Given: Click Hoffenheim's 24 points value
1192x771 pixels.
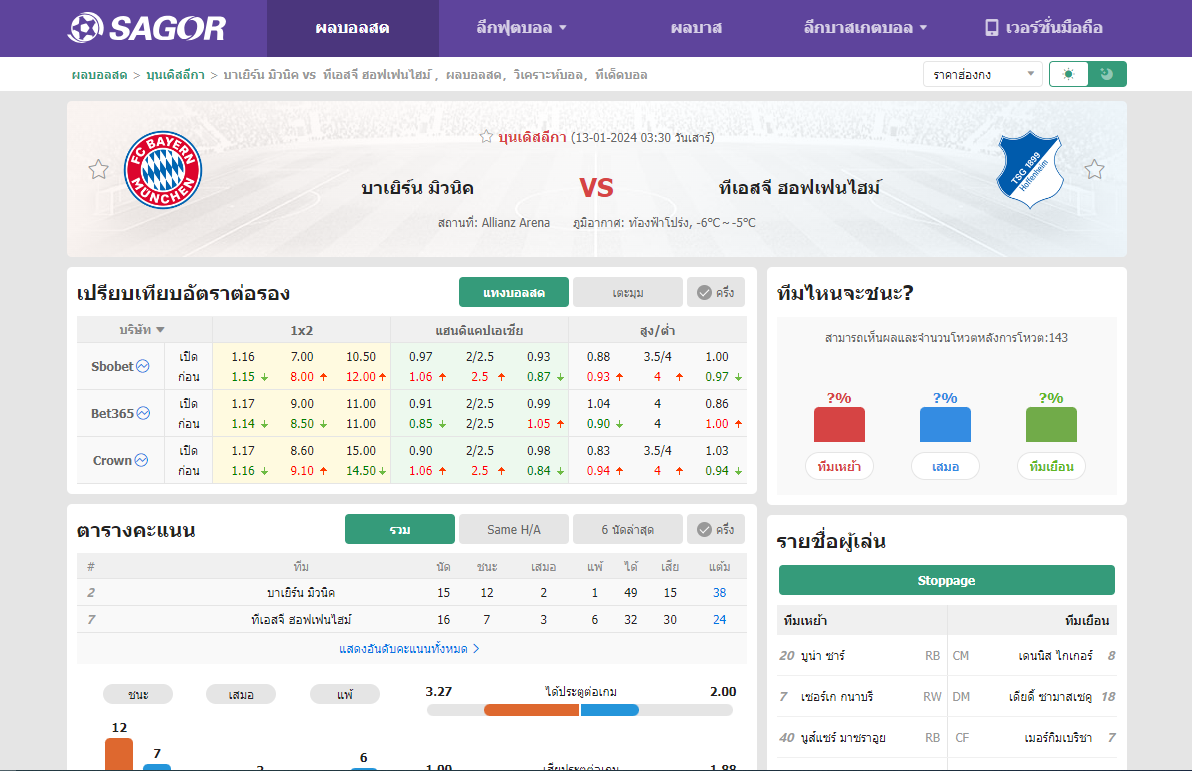Looking at the screenshot, I should click(x=719, y=620).
